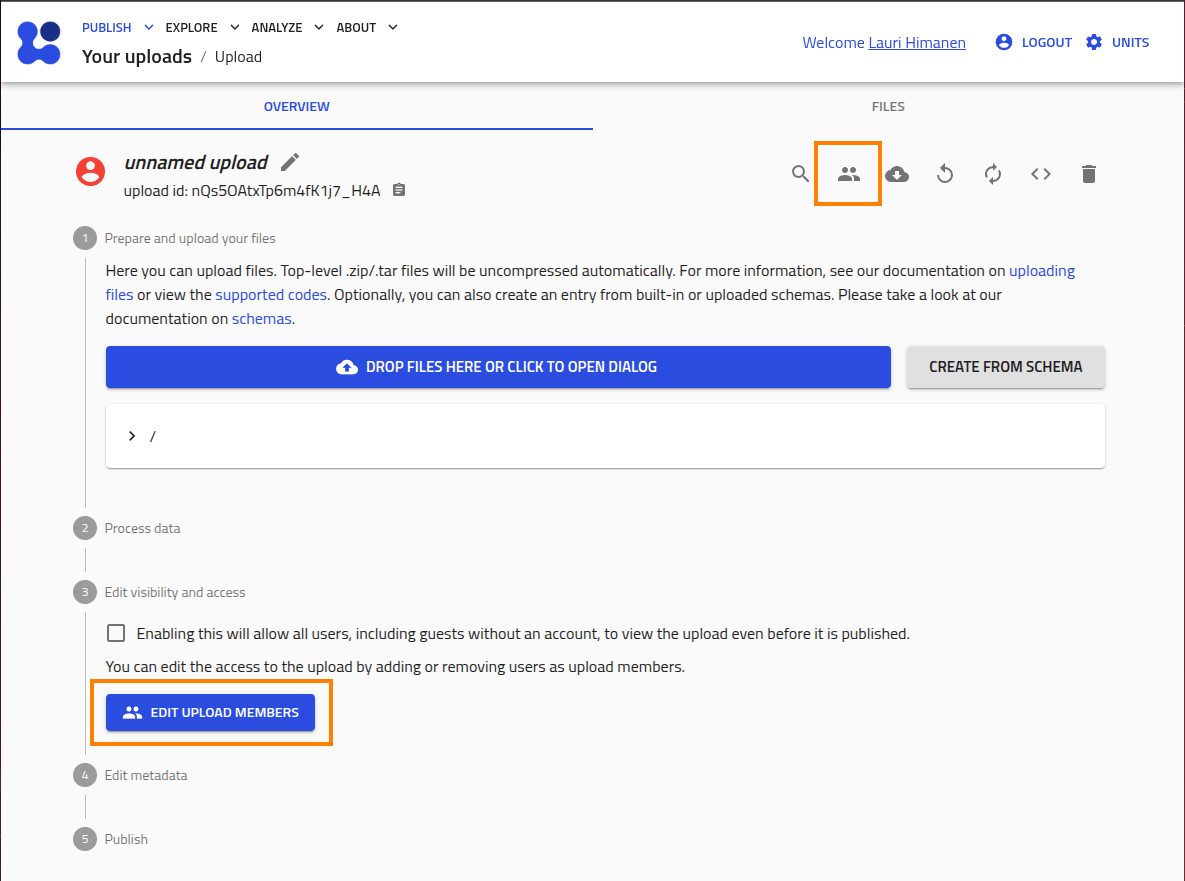The image size is (1185, 881).
Task: Expand the root folder "/" tree
Action: pyautogui.click(x=132, y=436)
